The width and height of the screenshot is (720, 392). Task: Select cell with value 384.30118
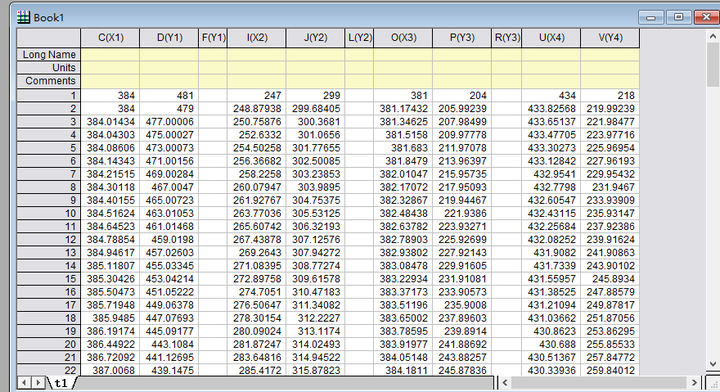pos(110,187)
